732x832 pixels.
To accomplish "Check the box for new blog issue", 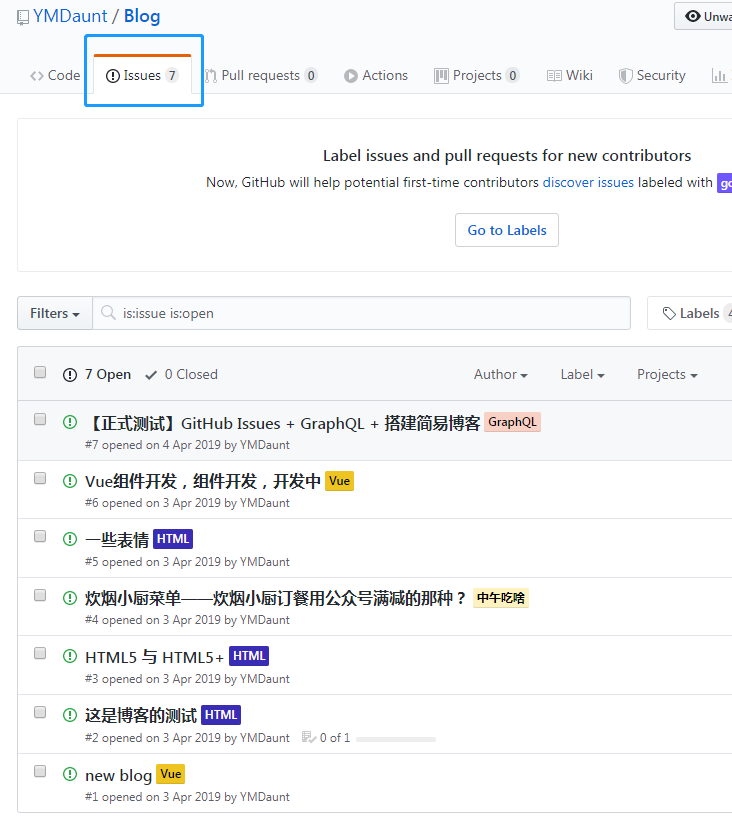I will tap(40, 771).
